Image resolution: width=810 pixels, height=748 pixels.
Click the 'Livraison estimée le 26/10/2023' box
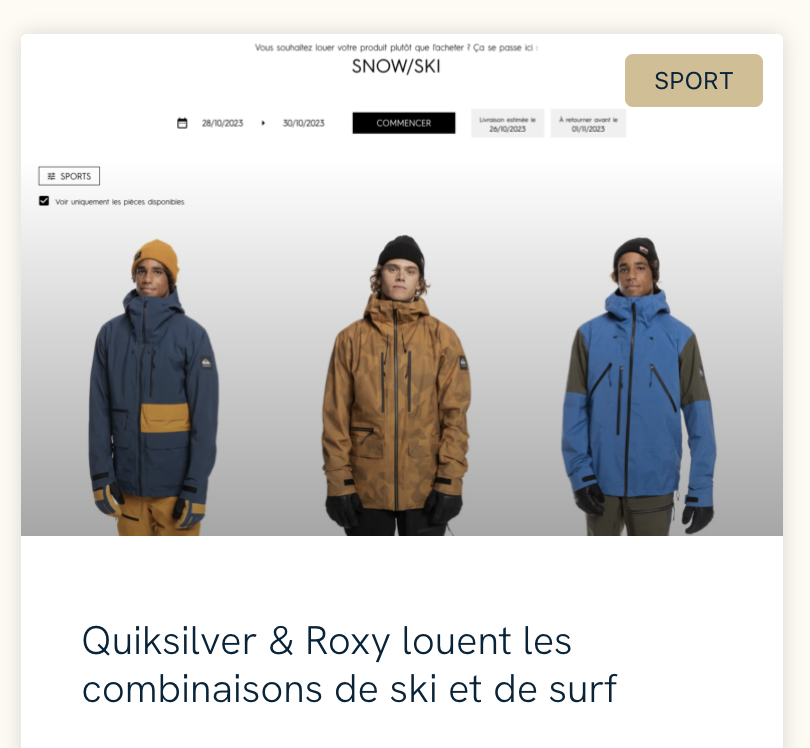pos(507,123)
